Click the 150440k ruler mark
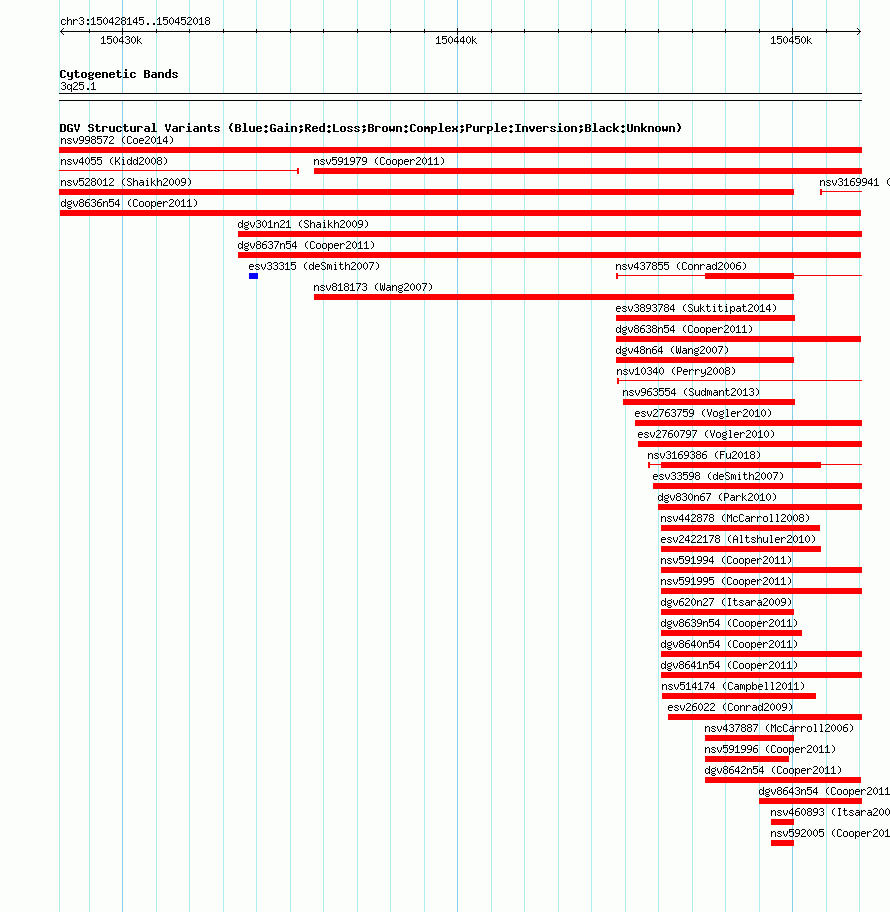The image size is (890, 912). pos(456,40)
